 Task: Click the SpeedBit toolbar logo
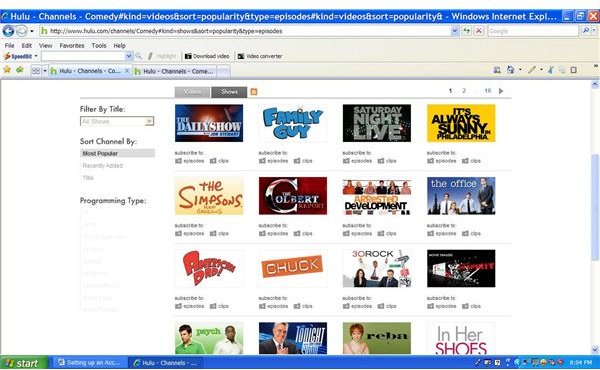18,56
